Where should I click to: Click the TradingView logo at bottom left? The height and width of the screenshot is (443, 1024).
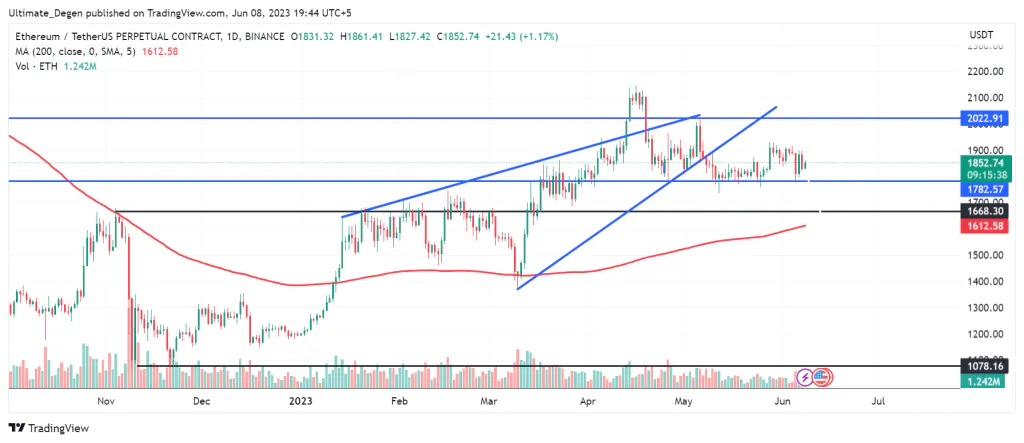49,428
